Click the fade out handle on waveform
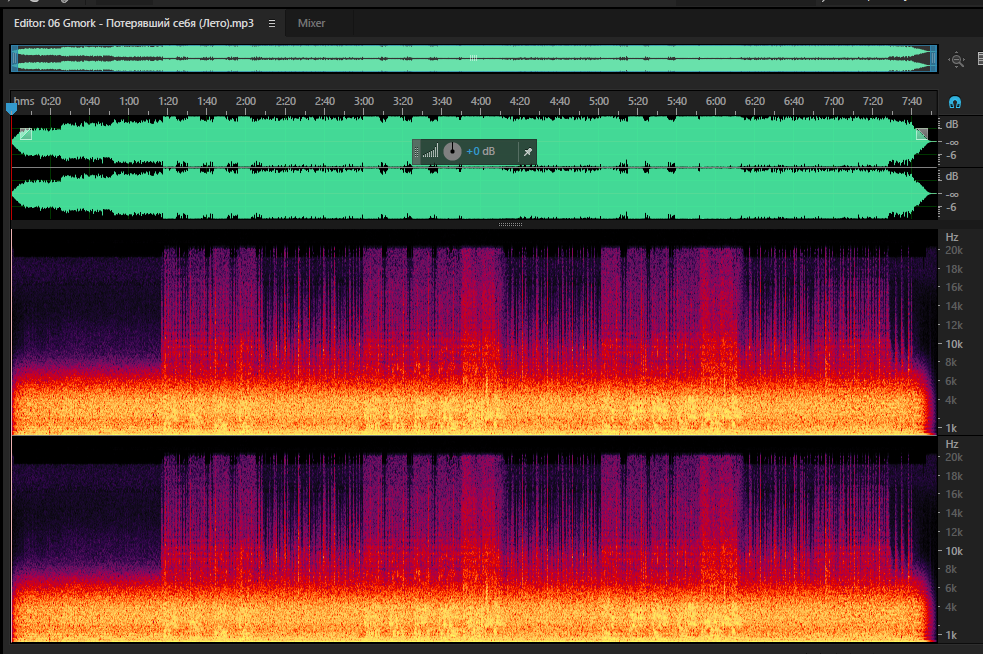 click(922, 134)
